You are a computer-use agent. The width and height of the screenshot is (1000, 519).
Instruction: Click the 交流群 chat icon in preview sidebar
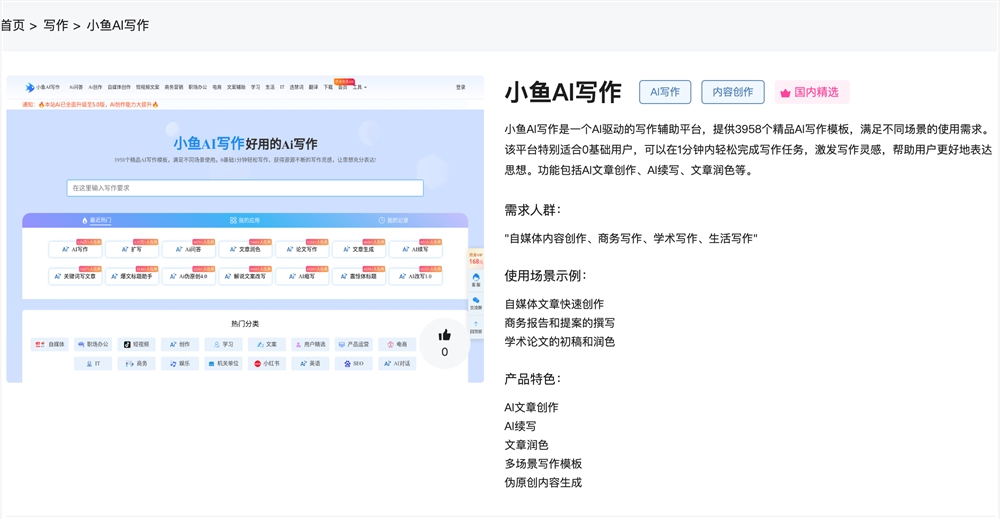tap(476, 300)
